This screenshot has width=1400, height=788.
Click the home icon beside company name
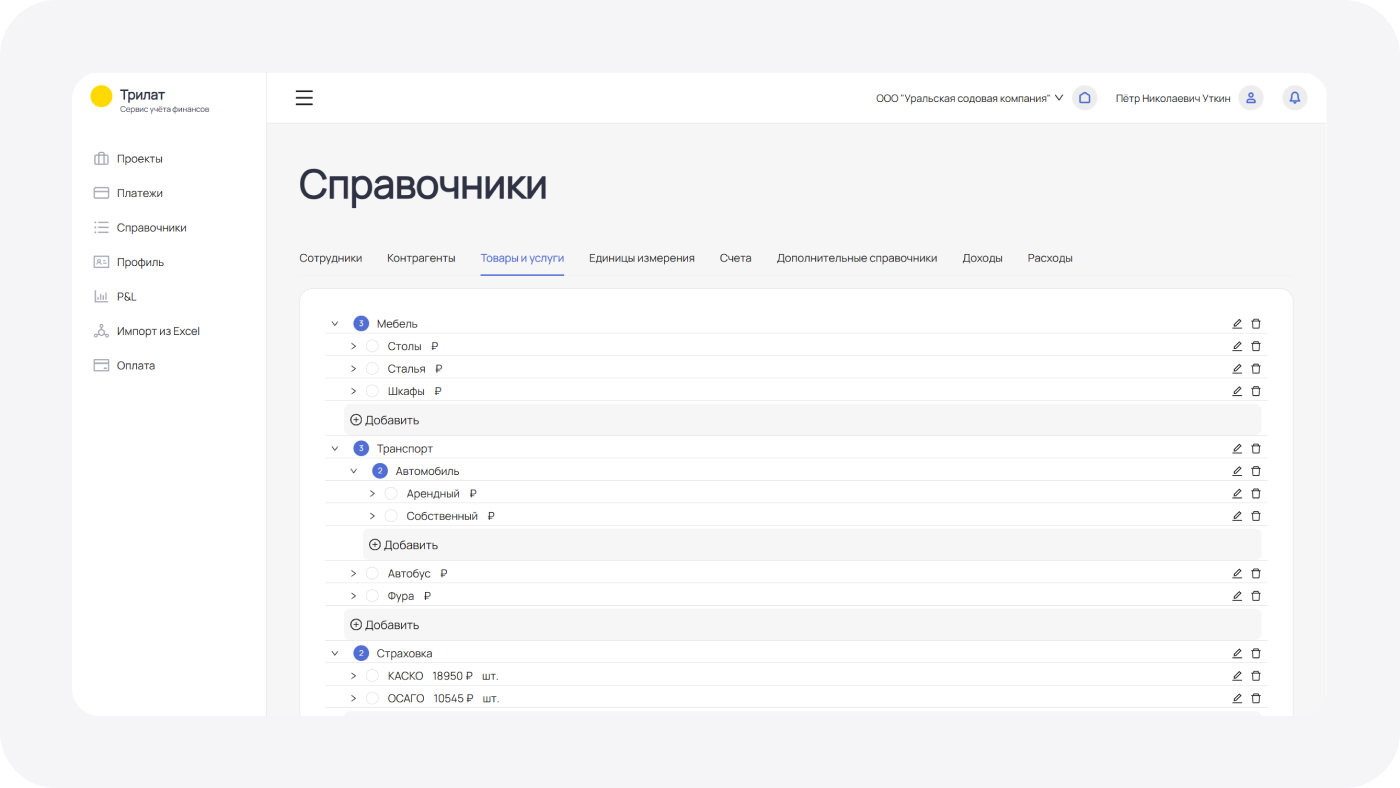tap(1084, 98)
